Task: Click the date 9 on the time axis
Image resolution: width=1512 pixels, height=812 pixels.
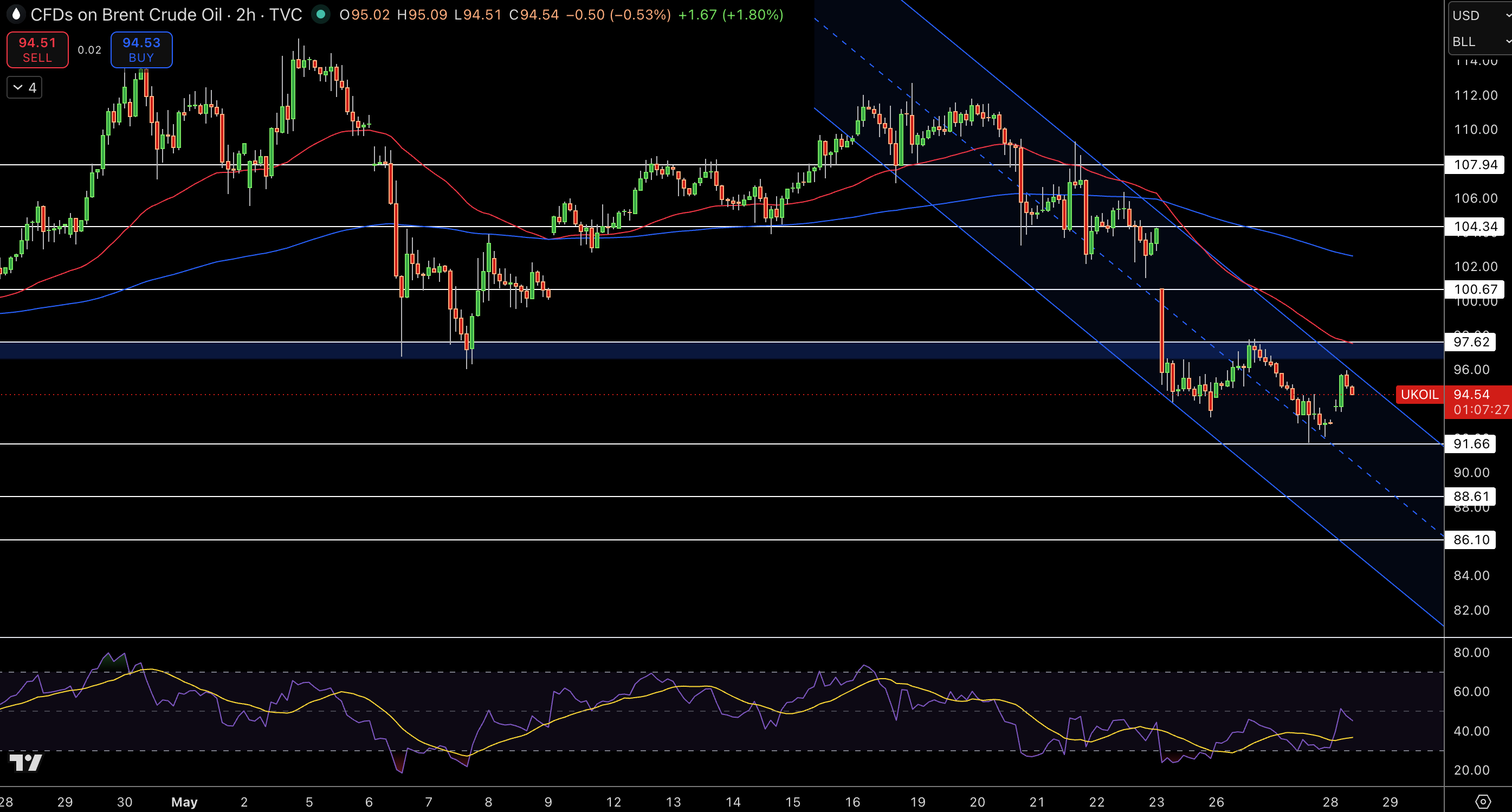Action: click(x=548, y=802)
